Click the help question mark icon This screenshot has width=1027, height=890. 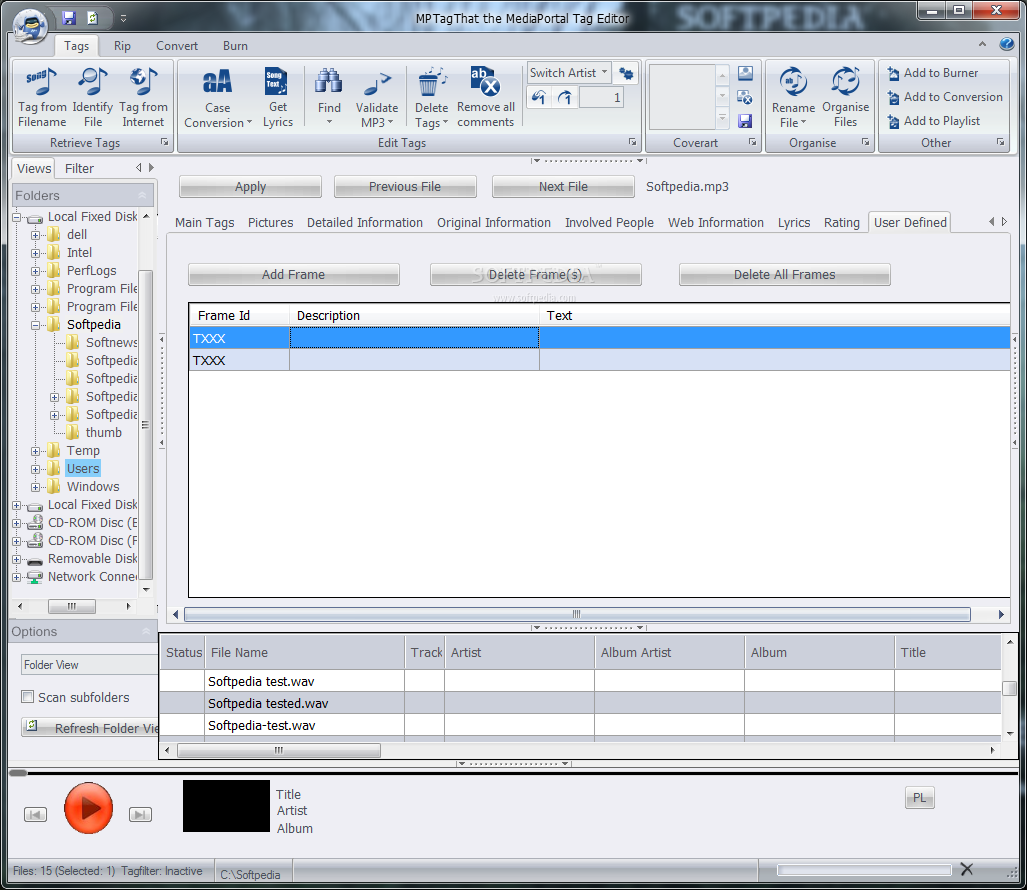pos(1007,44)
